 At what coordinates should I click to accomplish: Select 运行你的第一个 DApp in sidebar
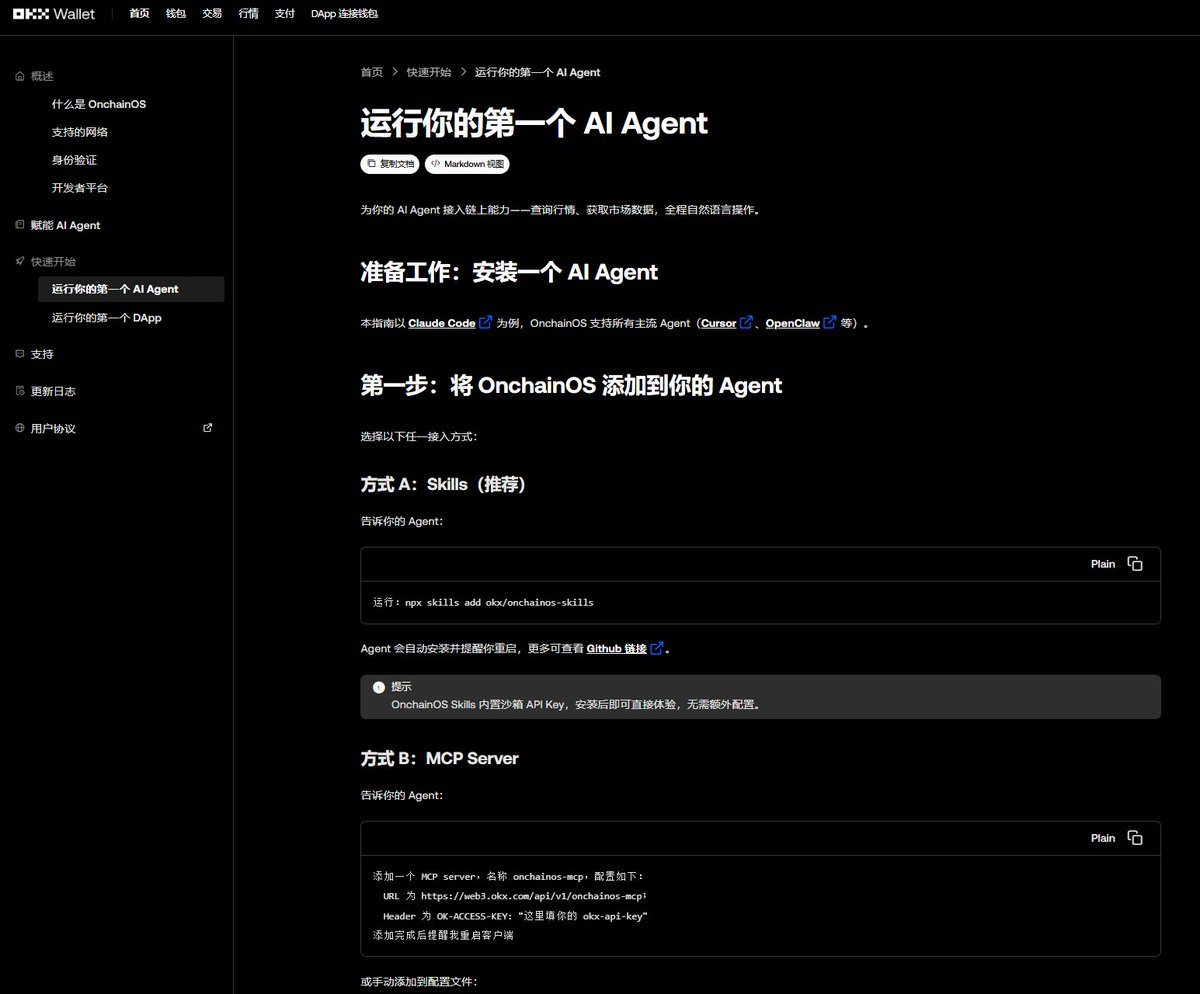[106, 318]
